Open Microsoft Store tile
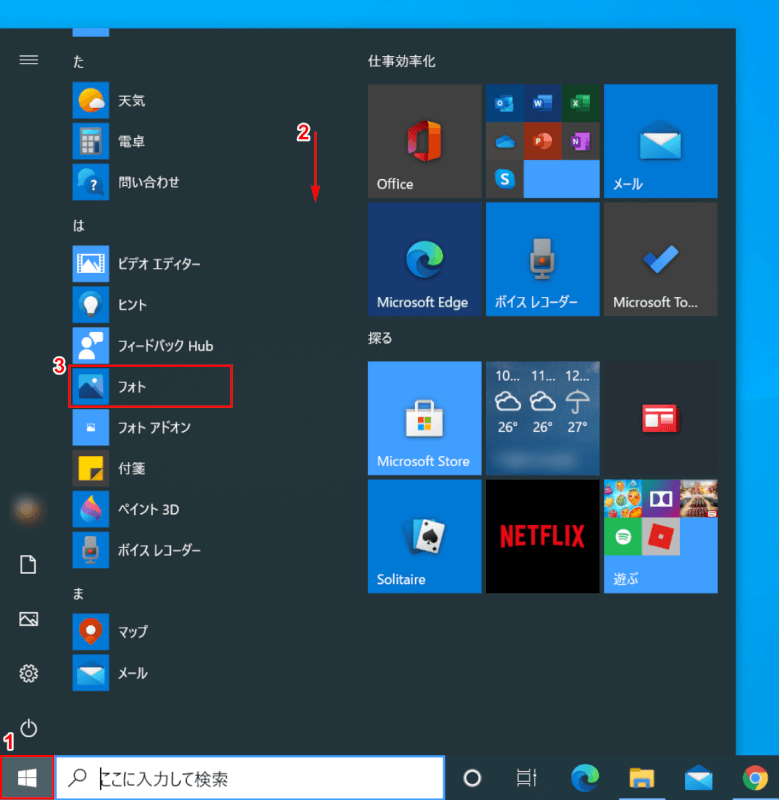The image size is (779, 800). click(x=424, y=418)
